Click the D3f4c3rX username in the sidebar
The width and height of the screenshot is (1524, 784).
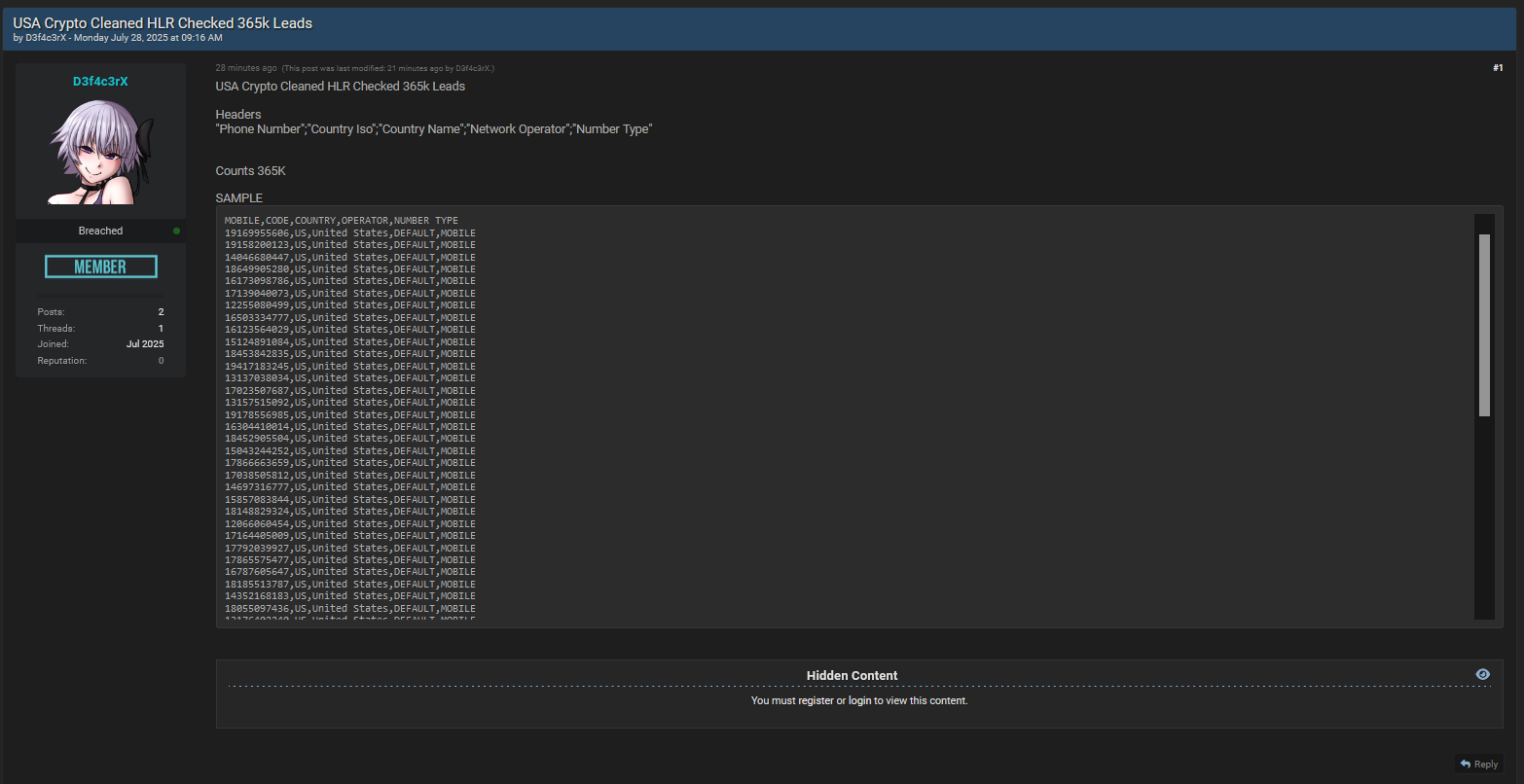click(100, 82)
